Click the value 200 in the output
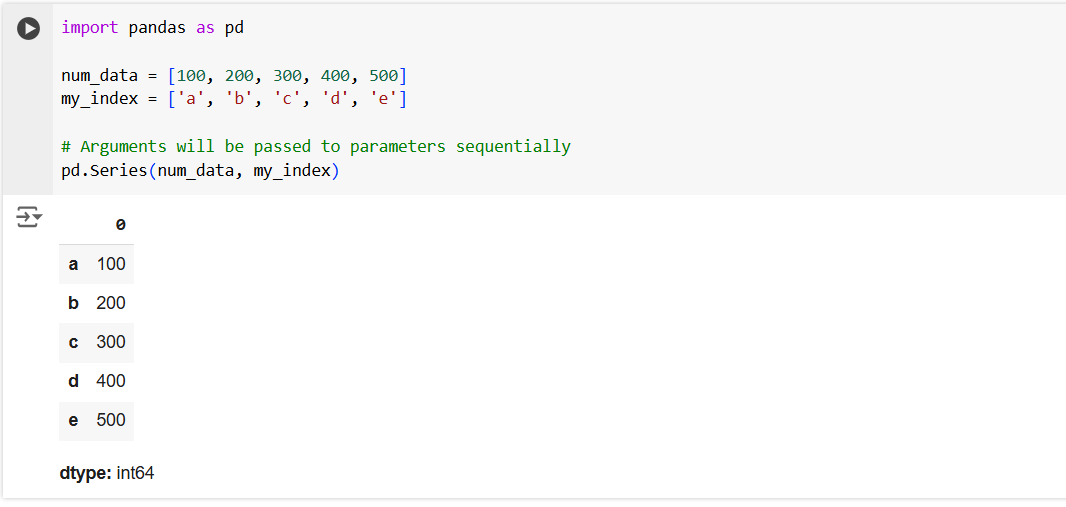This screenshot has width=1066, height=507. click(111, 303)
